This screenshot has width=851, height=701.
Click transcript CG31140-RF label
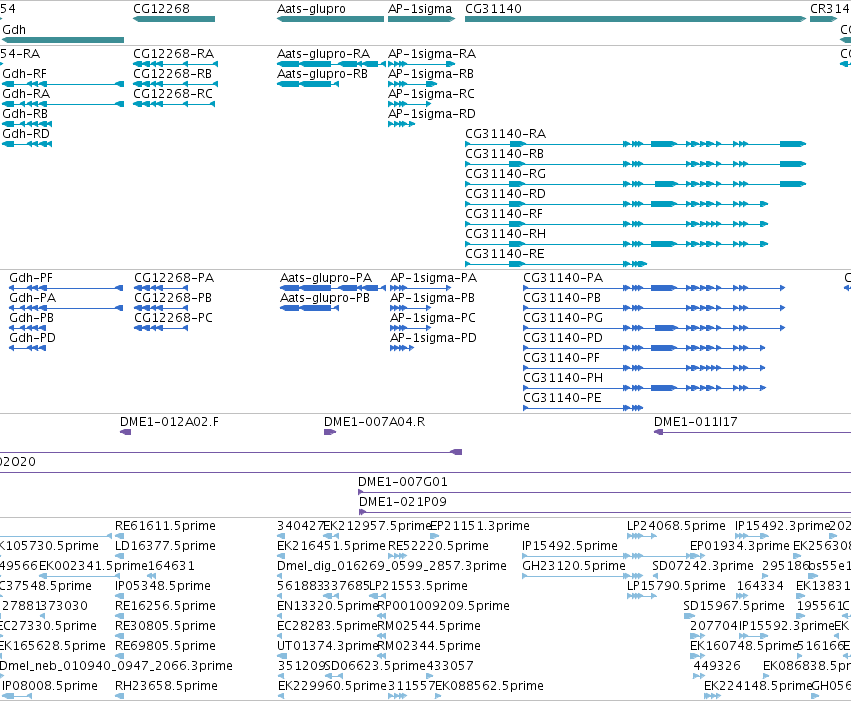tap(504, 214)
